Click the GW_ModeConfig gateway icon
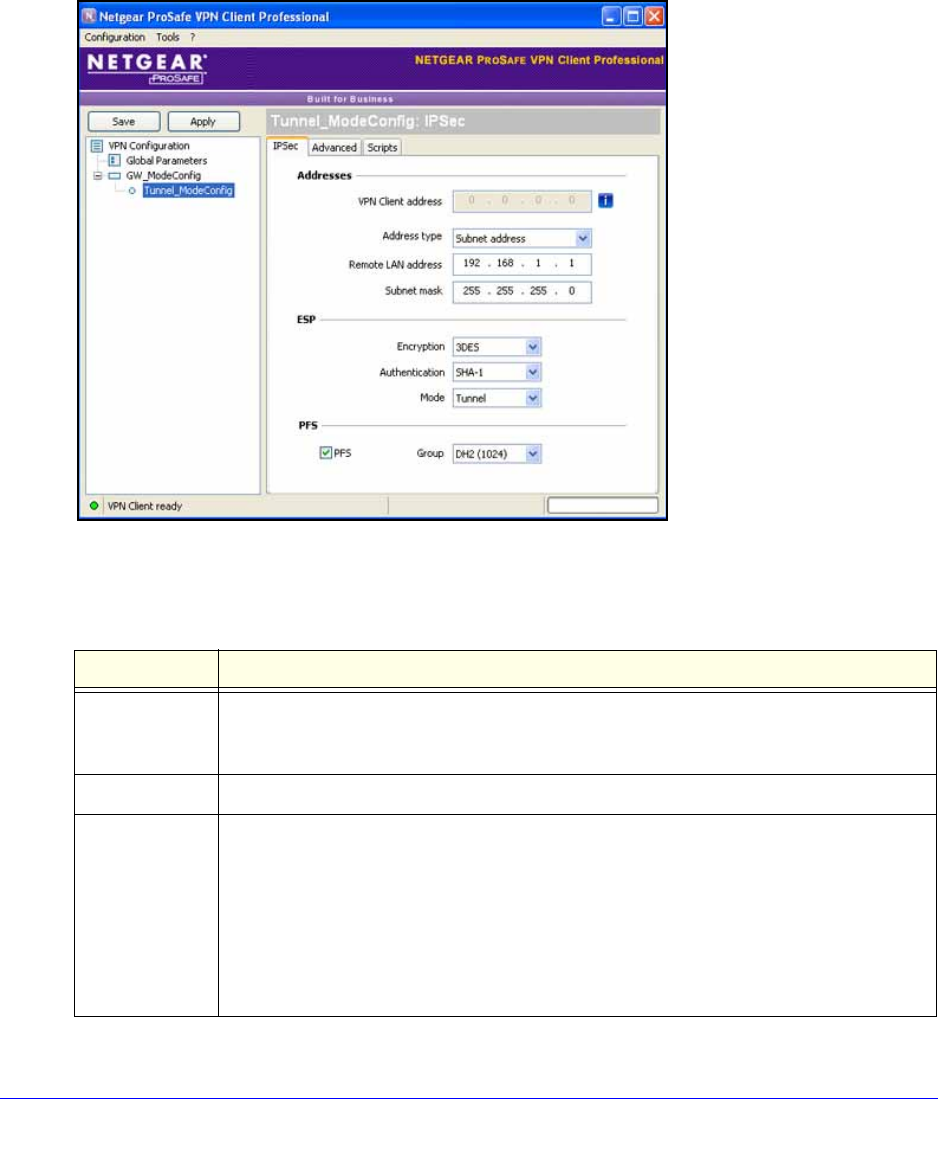Viewport: 941px width, 1166px height. [x=115, y=176]
